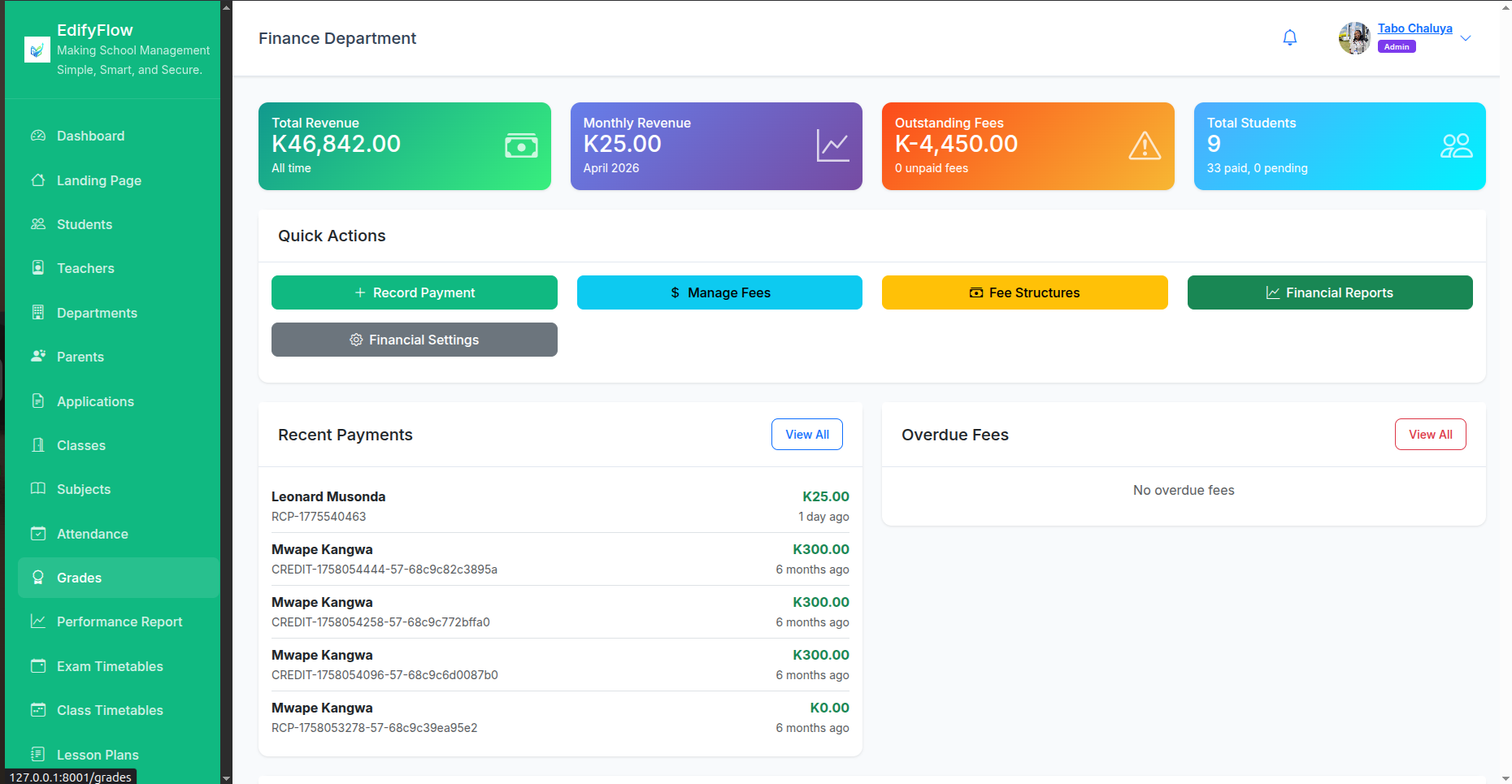Screen dimensions: 1512x784
Task: Click the Lesson Plans journal icon
Action: pyautogui.click(x=38, y=754)
